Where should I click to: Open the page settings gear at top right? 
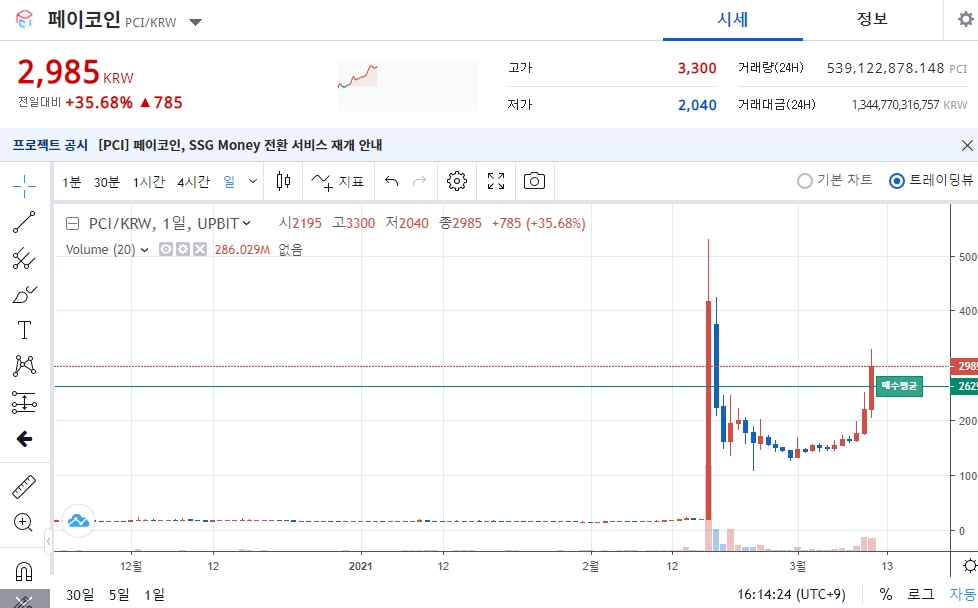click(966, 19)
